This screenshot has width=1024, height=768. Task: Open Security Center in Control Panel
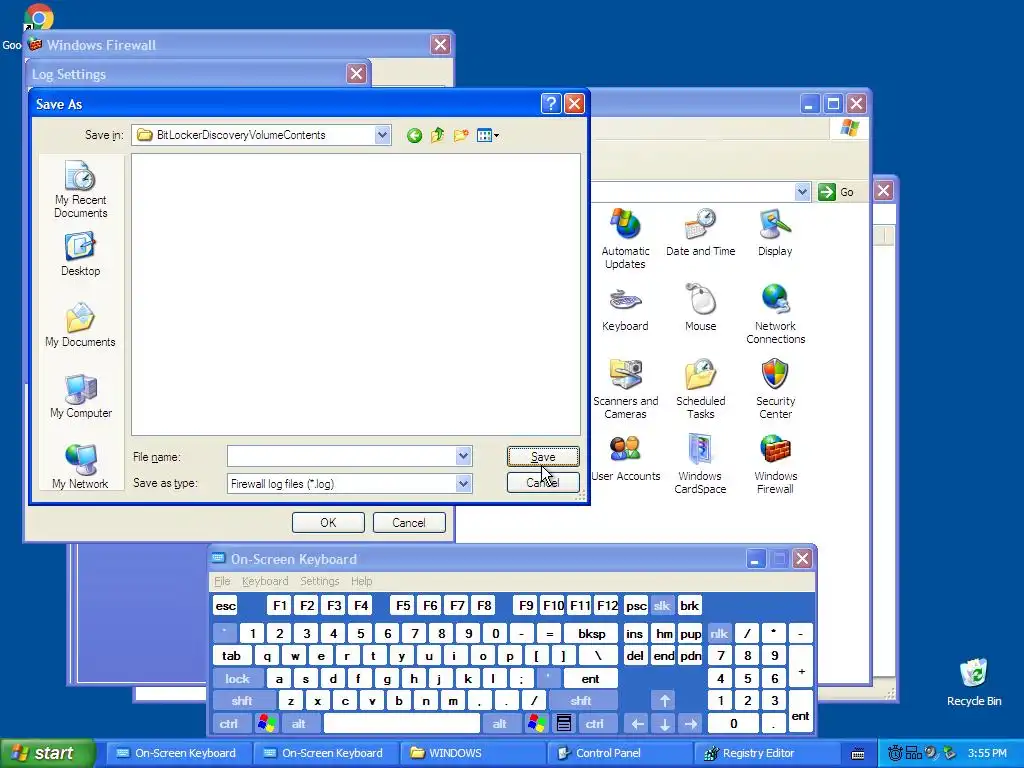pos(775,389)
